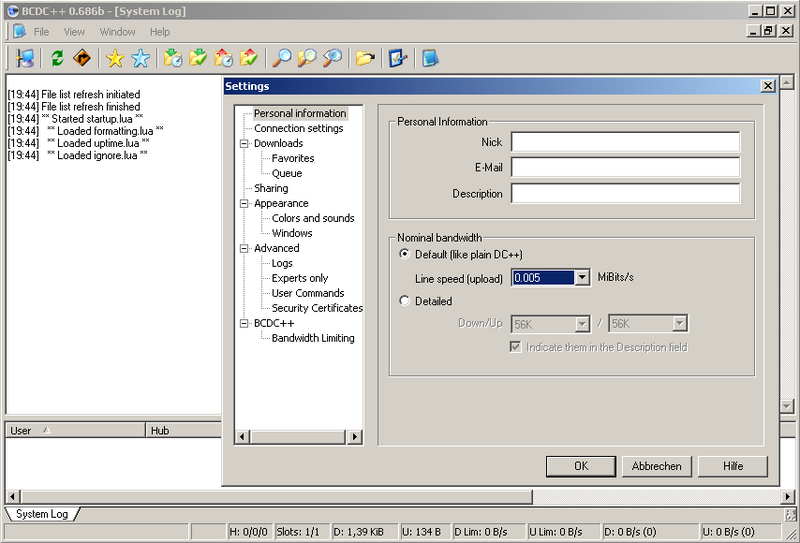
Task: Select Favorites under Downloads
Action: 293,158
